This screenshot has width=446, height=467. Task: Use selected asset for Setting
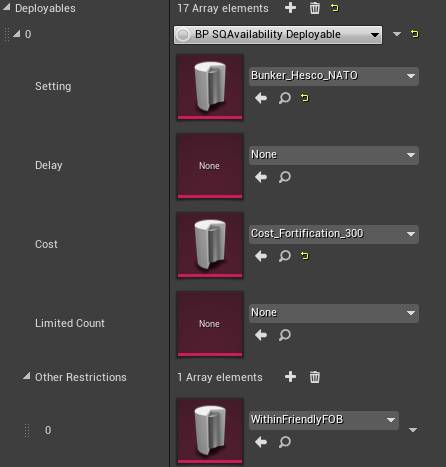point(261,98)
